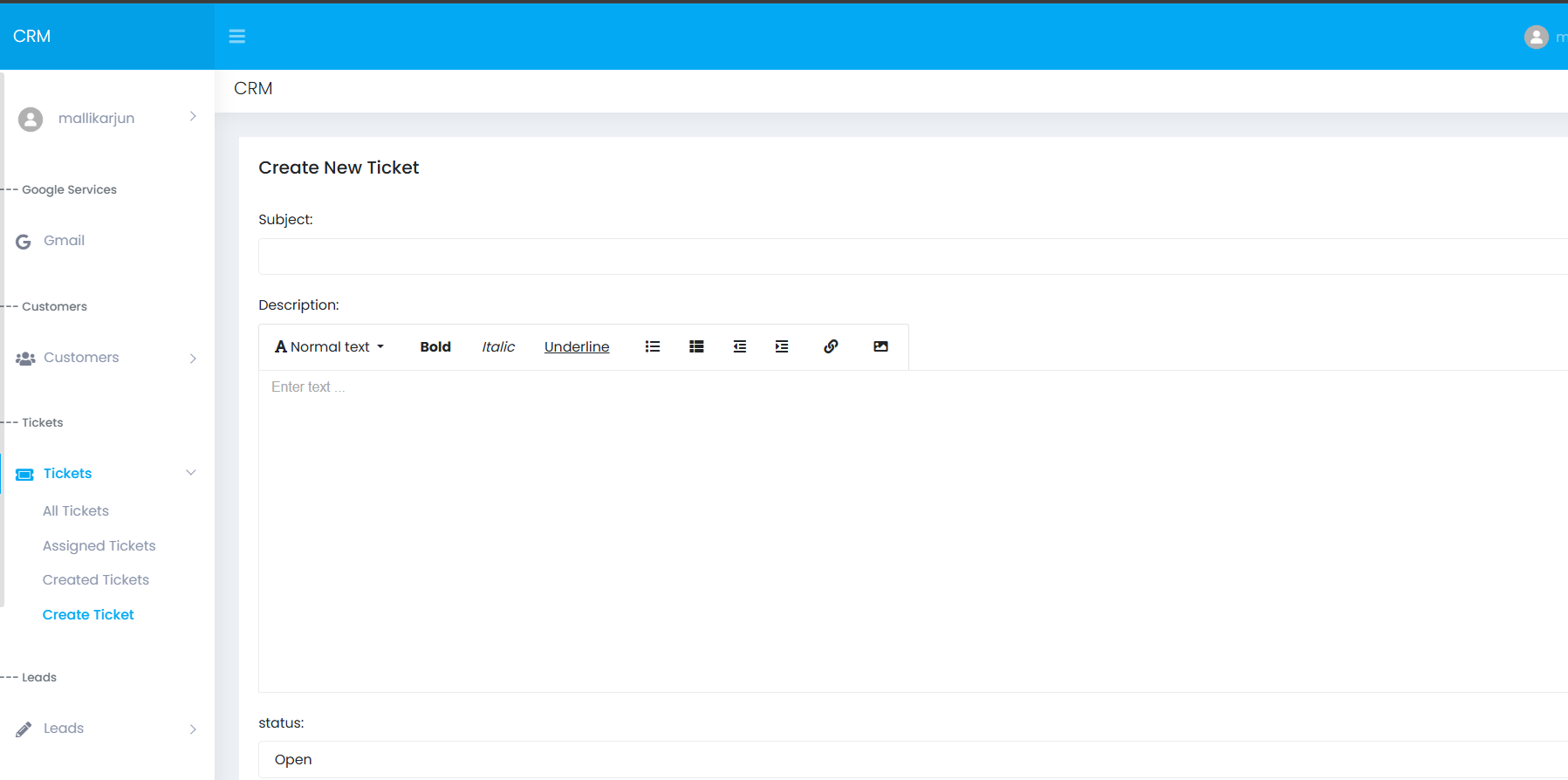This screenshot has width=1568, height=780.
Task: Go to Assigned Tickets
Action: coord(99,545)
